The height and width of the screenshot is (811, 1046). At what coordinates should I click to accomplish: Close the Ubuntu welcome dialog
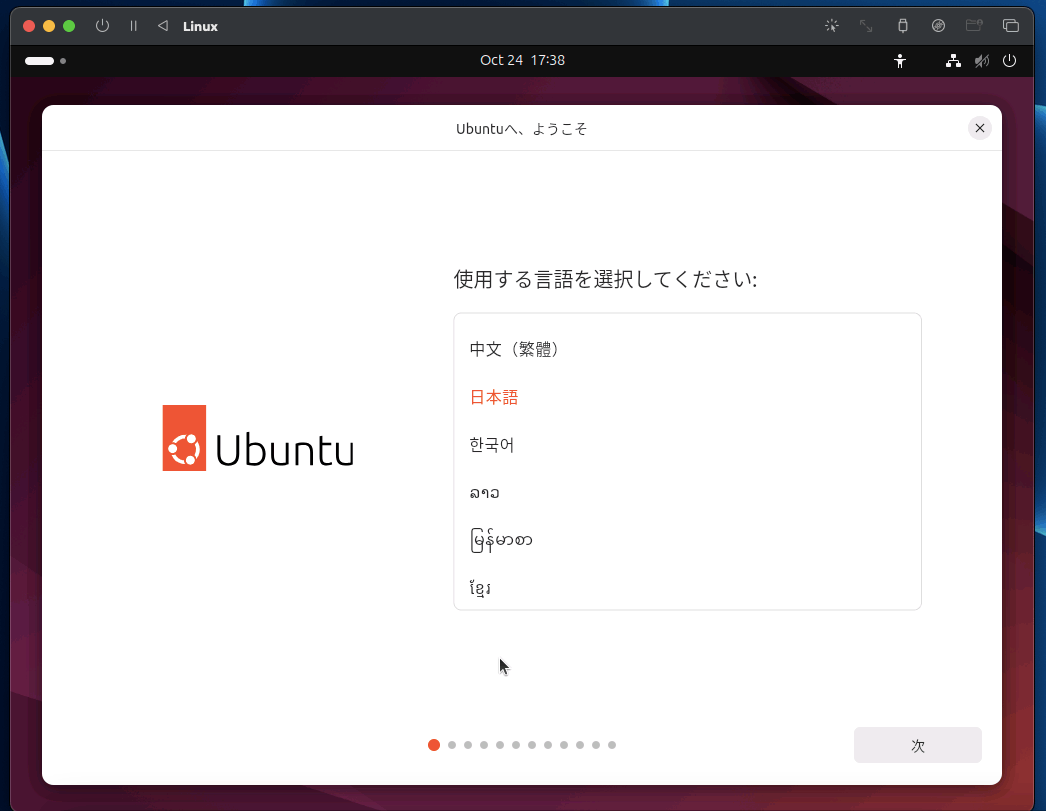(x=979, y=128)
